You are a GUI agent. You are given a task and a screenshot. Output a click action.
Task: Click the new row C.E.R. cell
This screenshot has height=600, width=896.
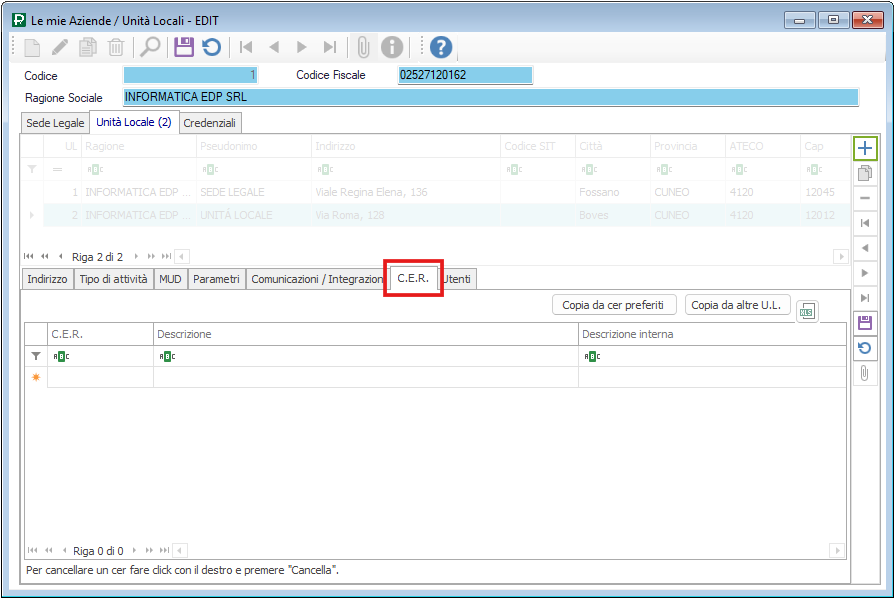[x=100, y=377]
